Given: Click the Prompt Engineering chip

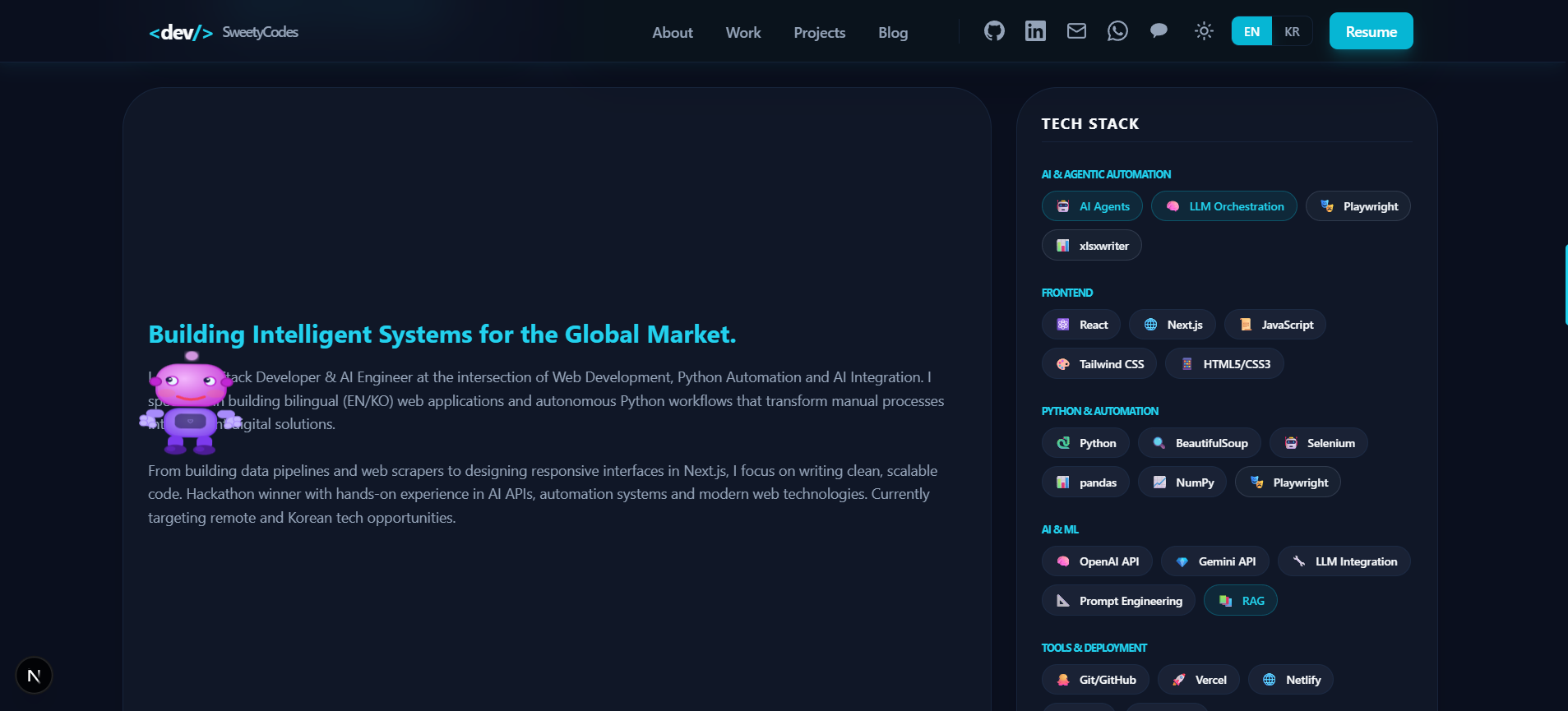Looking at the screenshot, I should pyautogui.click(x=1118, y=601).
